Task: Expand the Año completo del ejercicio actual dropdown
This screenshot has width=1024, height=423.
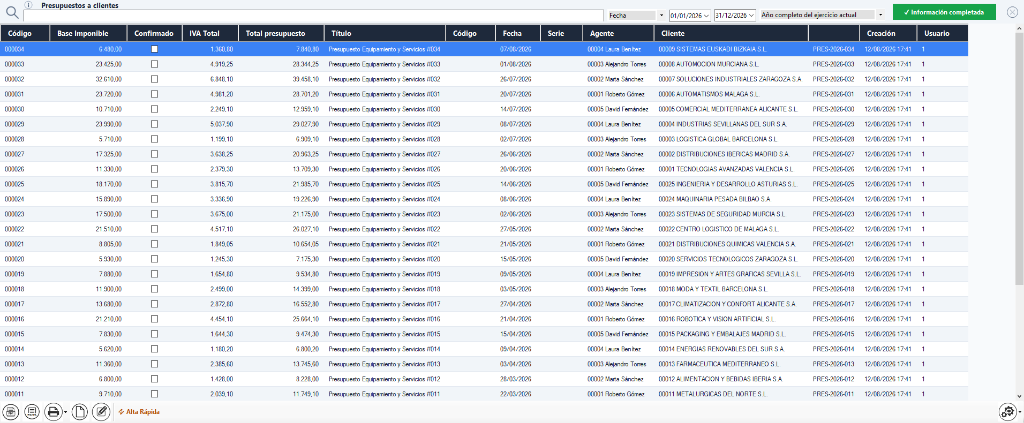Action: coord(880,14)
